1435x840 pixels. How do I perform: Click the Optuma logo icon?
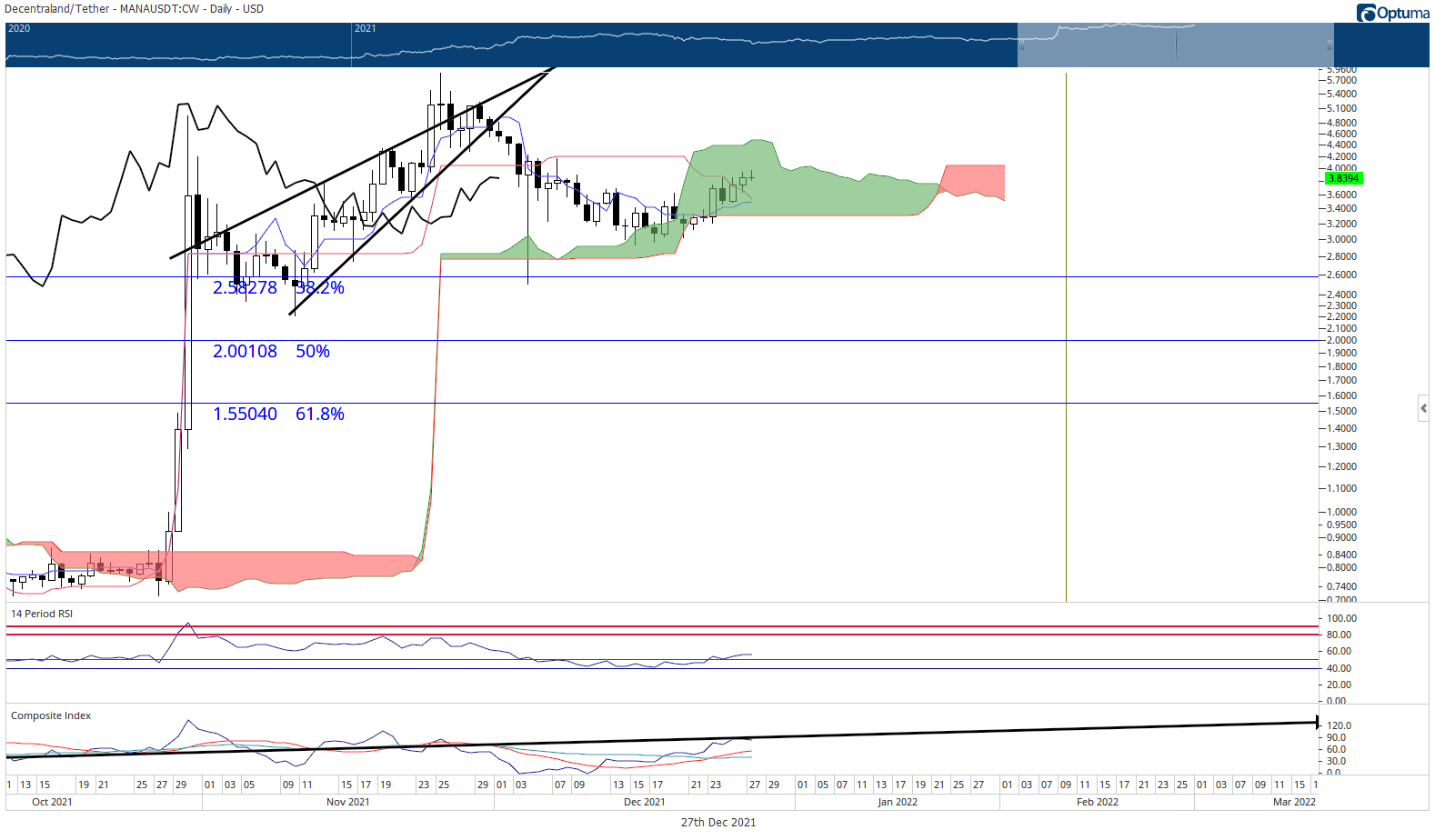pyautogui.click(x=1366, y=13)
